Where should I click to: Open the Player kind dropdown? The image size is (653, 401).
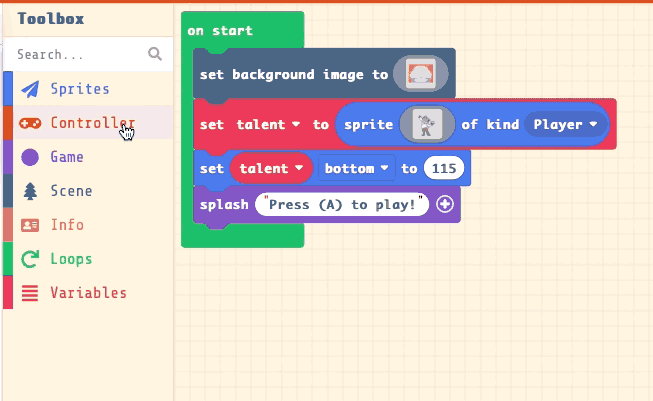[565, 124]
